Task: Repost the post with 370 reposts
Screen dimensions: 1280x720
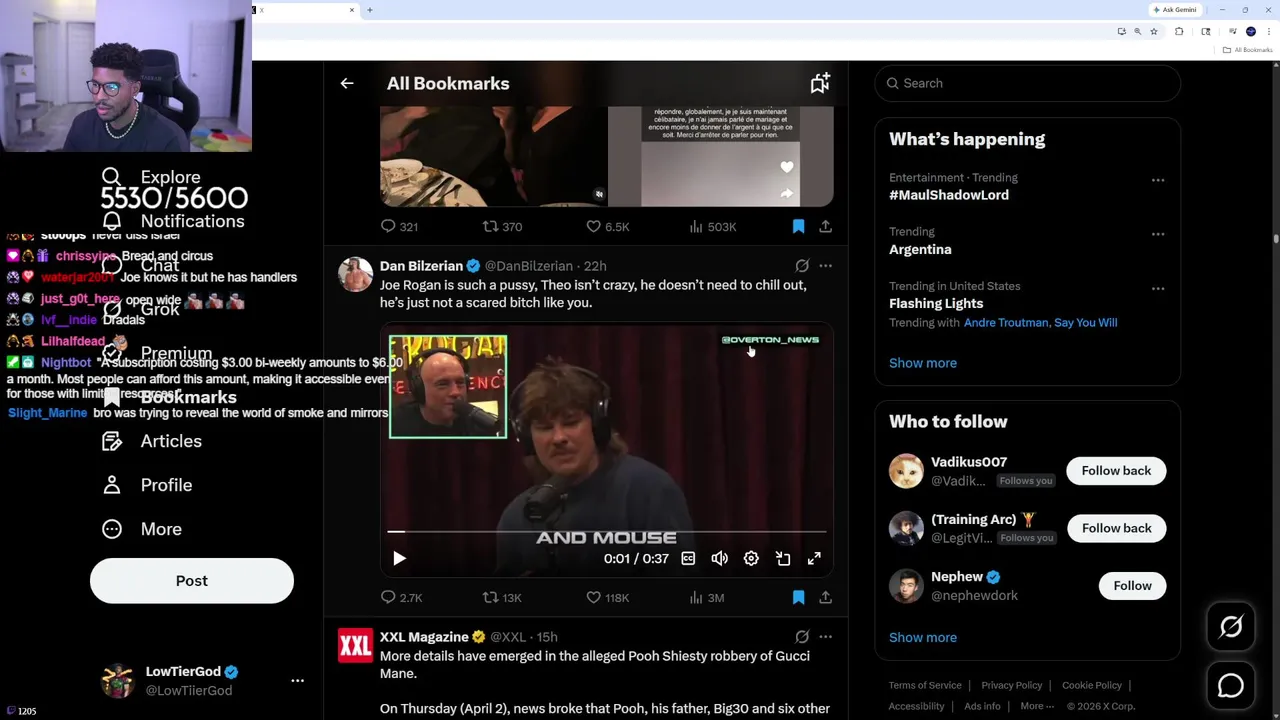Action: coord(502,227)
